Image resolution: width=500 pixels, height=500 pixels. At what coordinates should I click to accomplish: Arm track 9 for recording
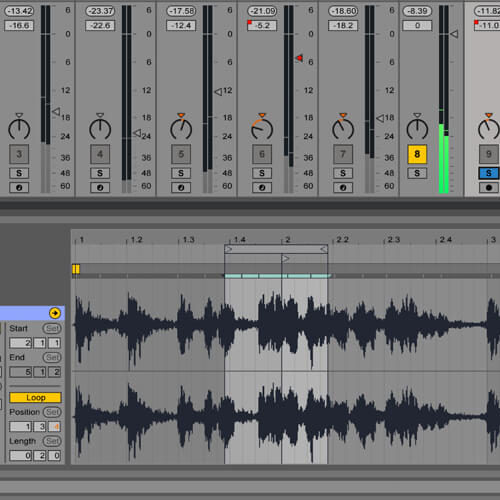pyautogui.click(x=489, y=188)
